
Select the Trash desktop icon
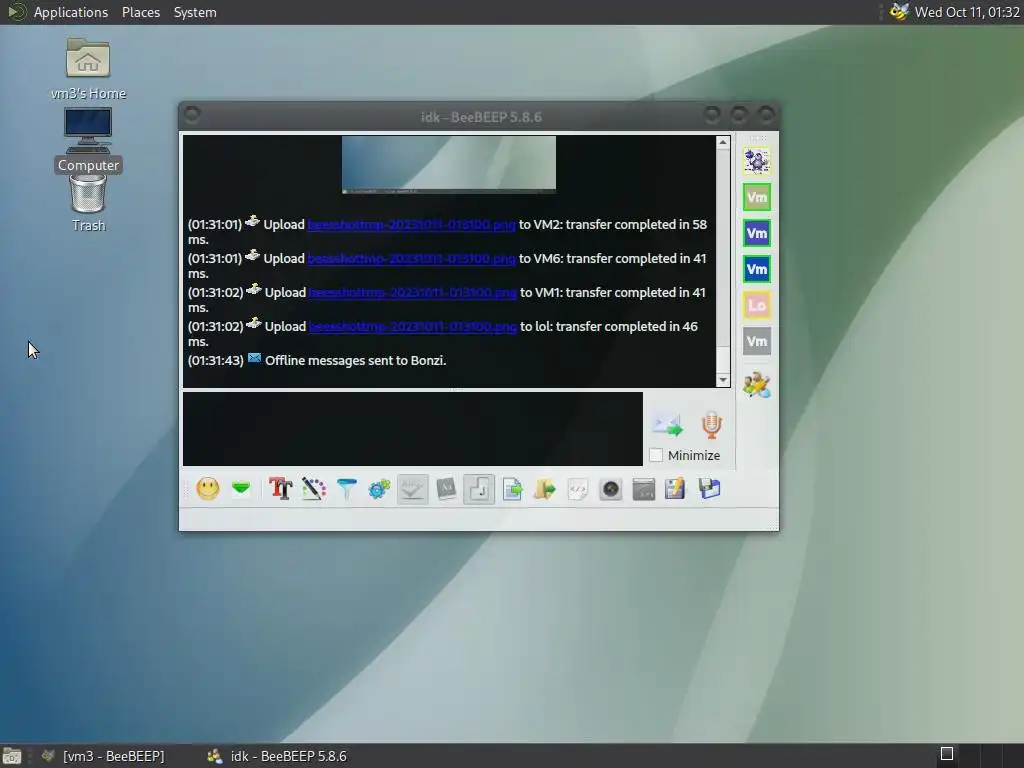[x=88, y=204]
